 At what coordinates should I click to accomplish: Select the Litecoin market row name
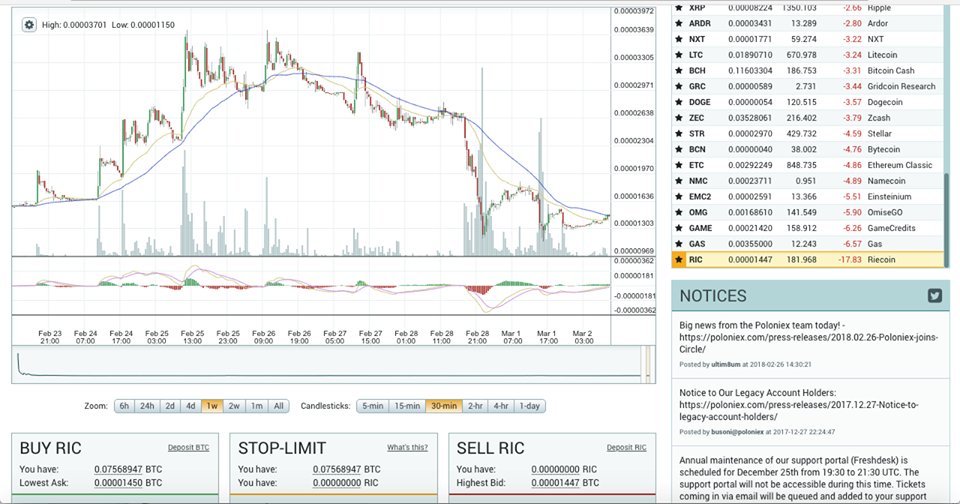pyautogui.click(x=882, y=55)
